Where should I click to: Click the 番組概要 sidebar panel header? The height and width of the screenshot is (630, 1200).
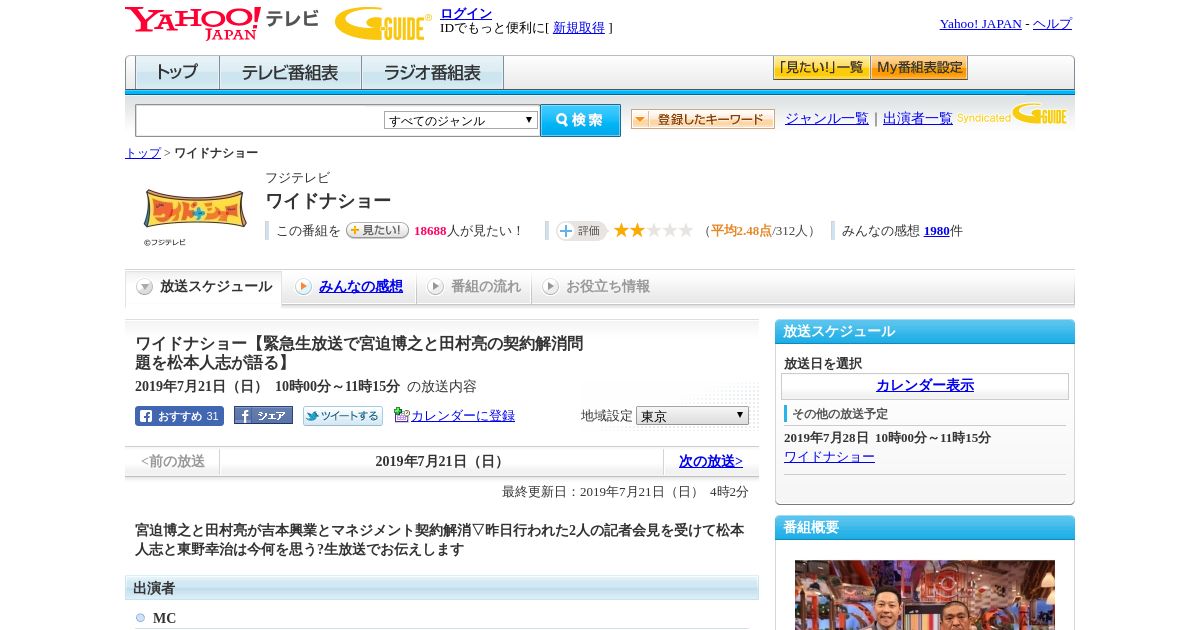[x=925, y=528]
